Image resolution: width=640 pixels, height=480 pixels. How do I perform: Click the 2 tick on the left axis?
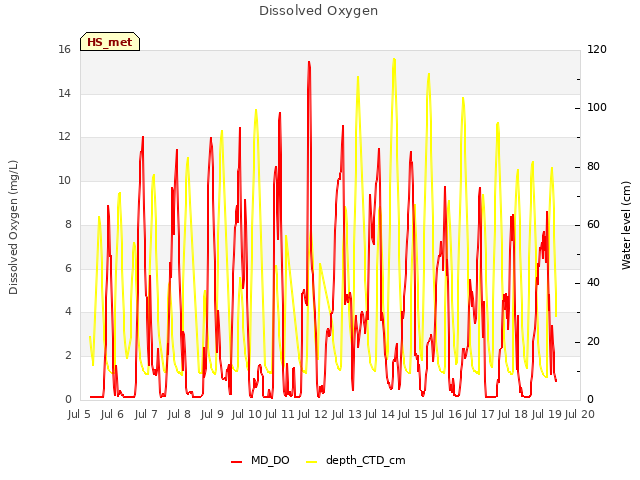pos(68,356)
